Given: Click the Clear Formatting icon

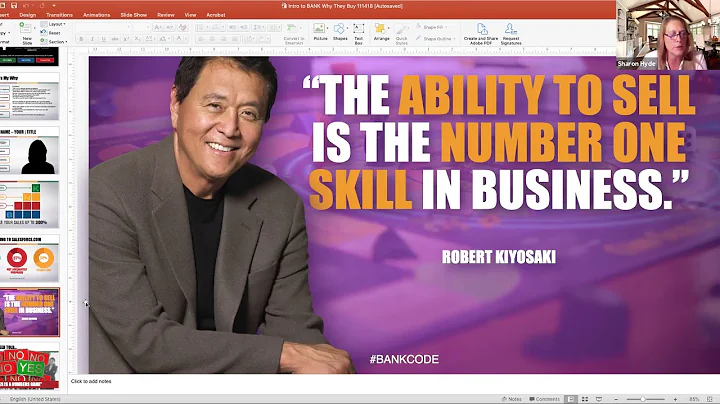Looking at the screenshot, I should [x=182, y=28].
